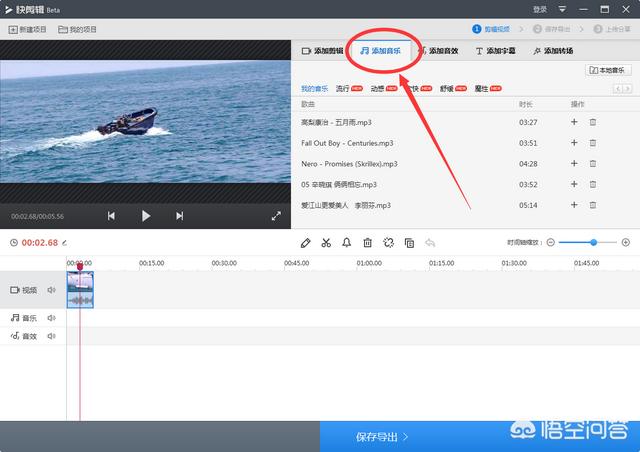
Task: Click the pencil edit tool in timeline toolbar
Action: coord(305,243)
